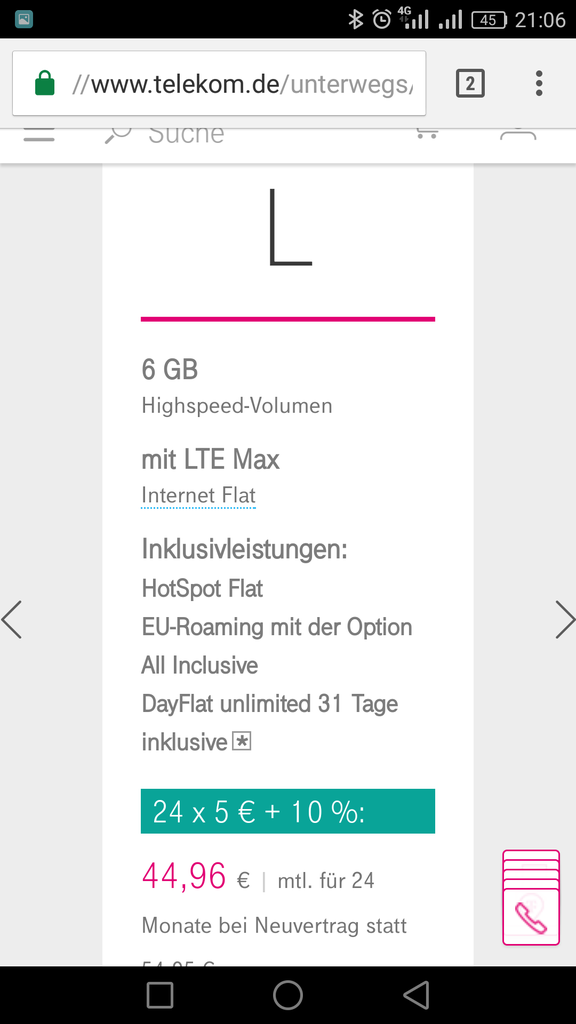Tap the Android recent apps square button
Screen dimensions: 576x1024
pyautogui.click(x=160, y=995)
